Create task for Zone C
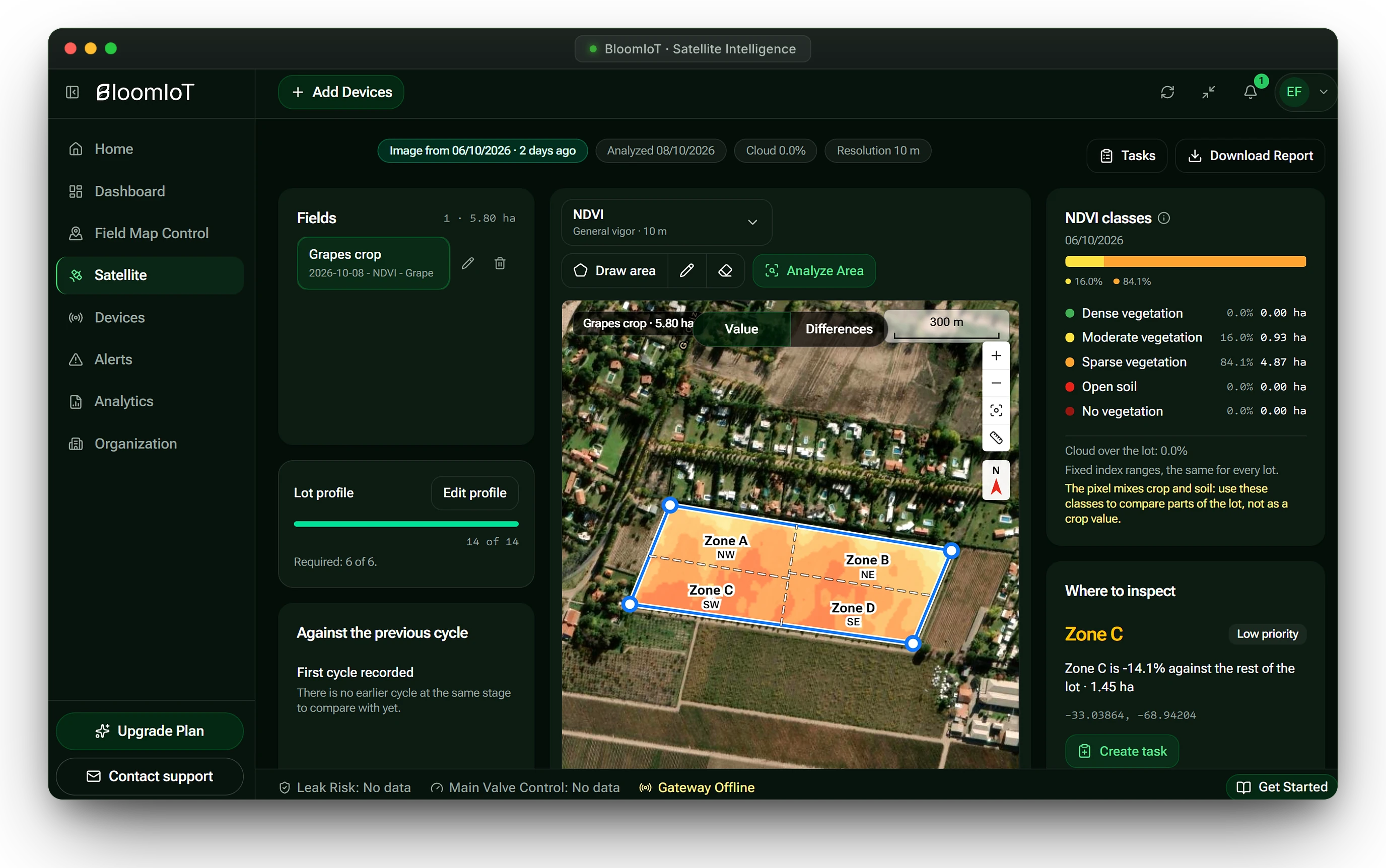The image size is (1386, 868). click(x=1122, y=751)
